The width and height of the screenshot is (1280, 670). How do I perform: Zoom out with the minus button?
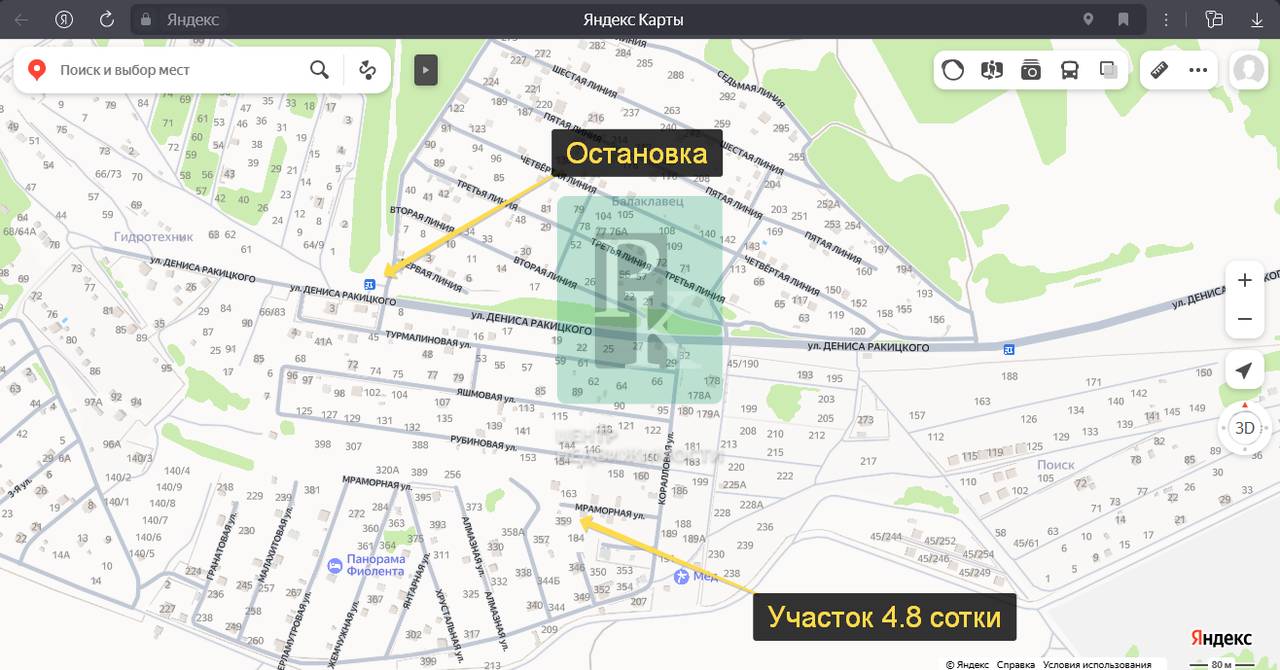pyautogui.click(x=1244, y=319)
